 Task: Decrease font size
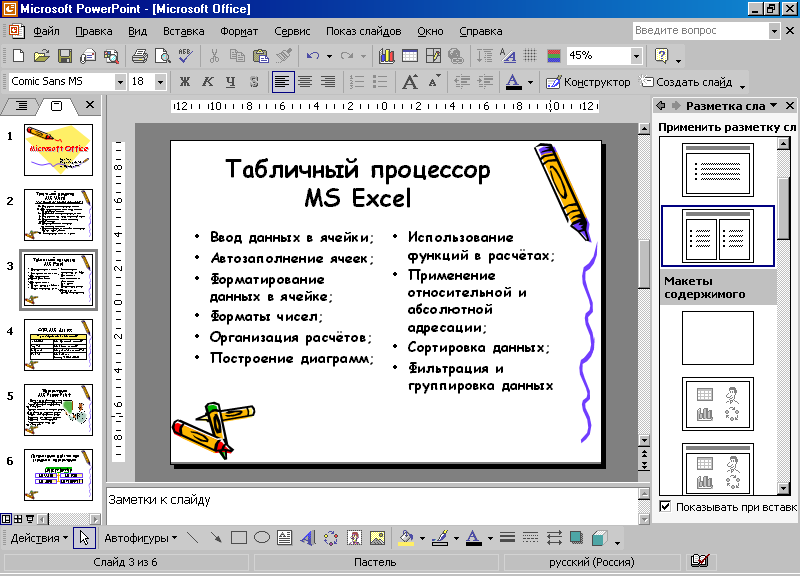pos(434,82)
